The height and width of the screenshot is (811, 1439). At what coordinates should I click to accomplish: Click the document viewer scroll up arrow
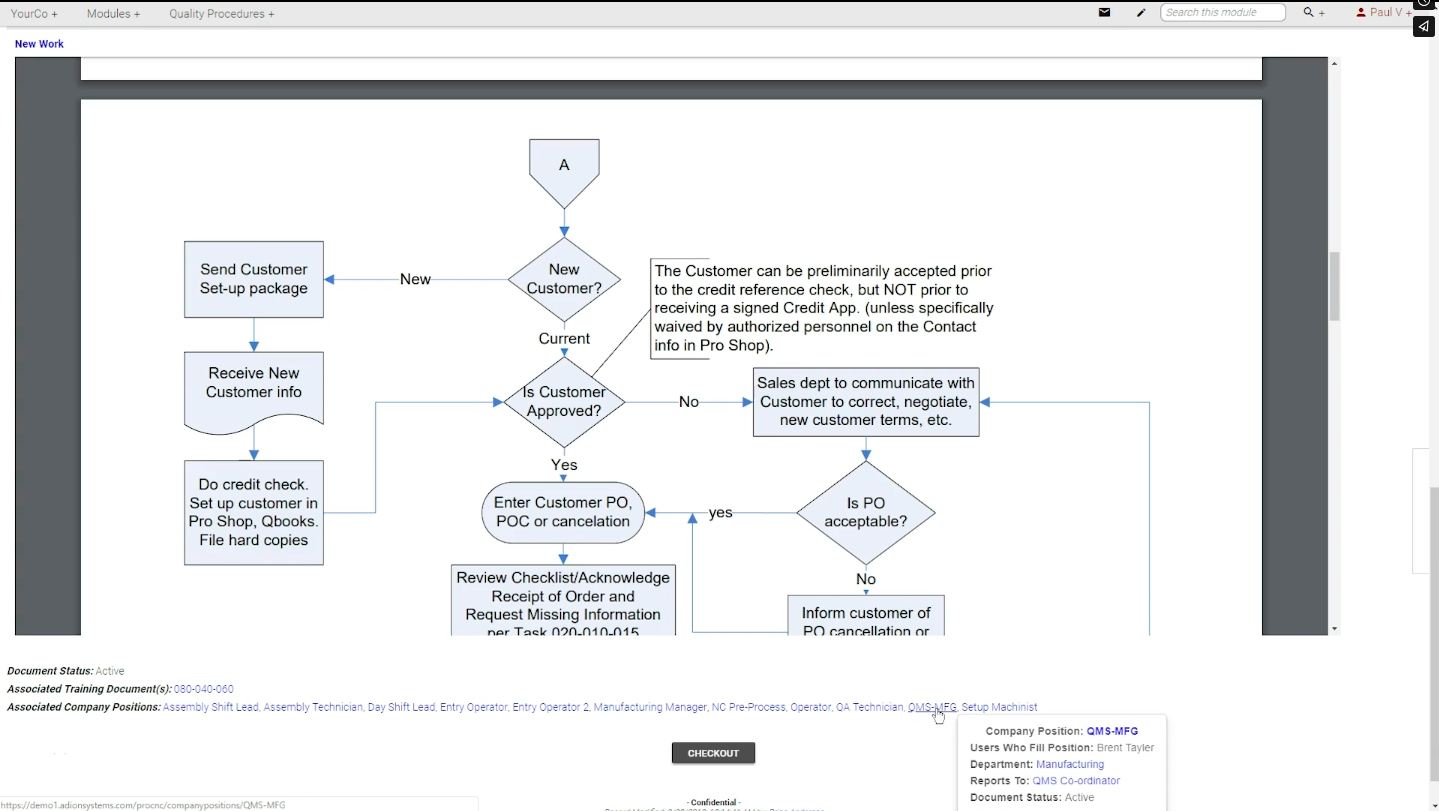1334,64
